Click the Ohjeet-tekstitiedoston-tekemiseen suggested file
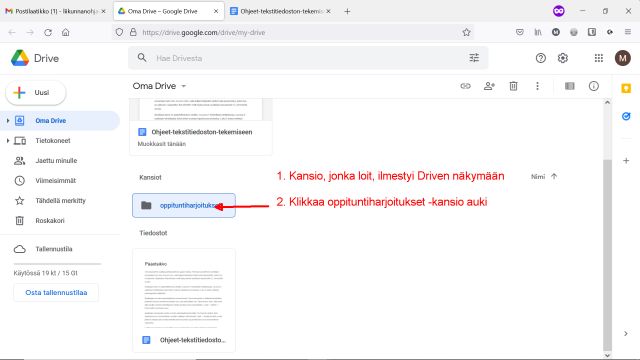Image resolution: width=640 pixels, height=360 pixels. click(201, 127)
